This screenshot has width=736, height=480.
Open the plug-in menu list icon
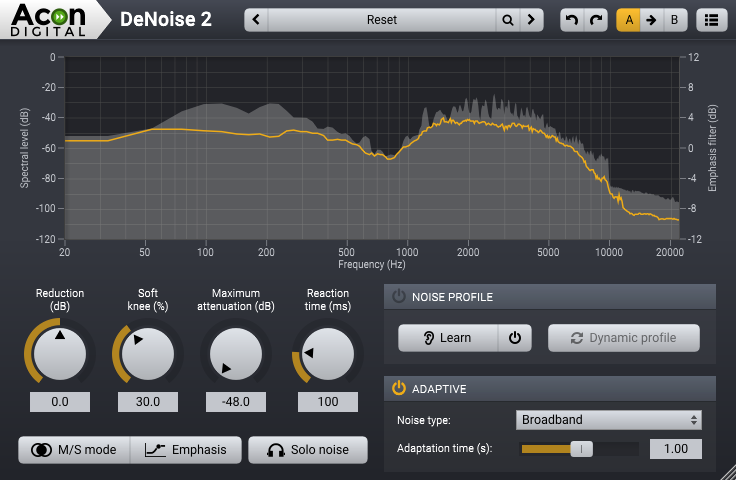712,20
